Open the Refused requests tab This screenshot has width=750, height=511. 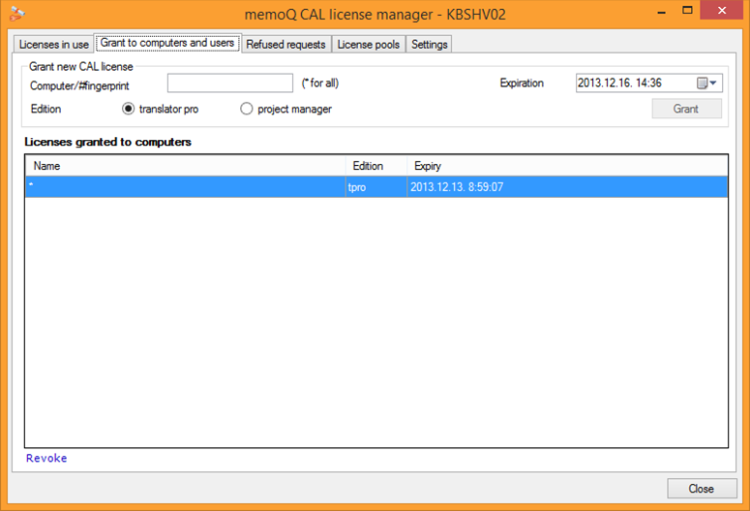point(286,44)
